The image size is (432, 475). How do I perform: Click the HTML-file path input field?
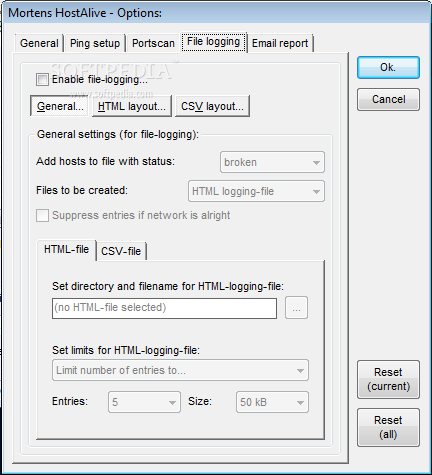click(164, 308)
